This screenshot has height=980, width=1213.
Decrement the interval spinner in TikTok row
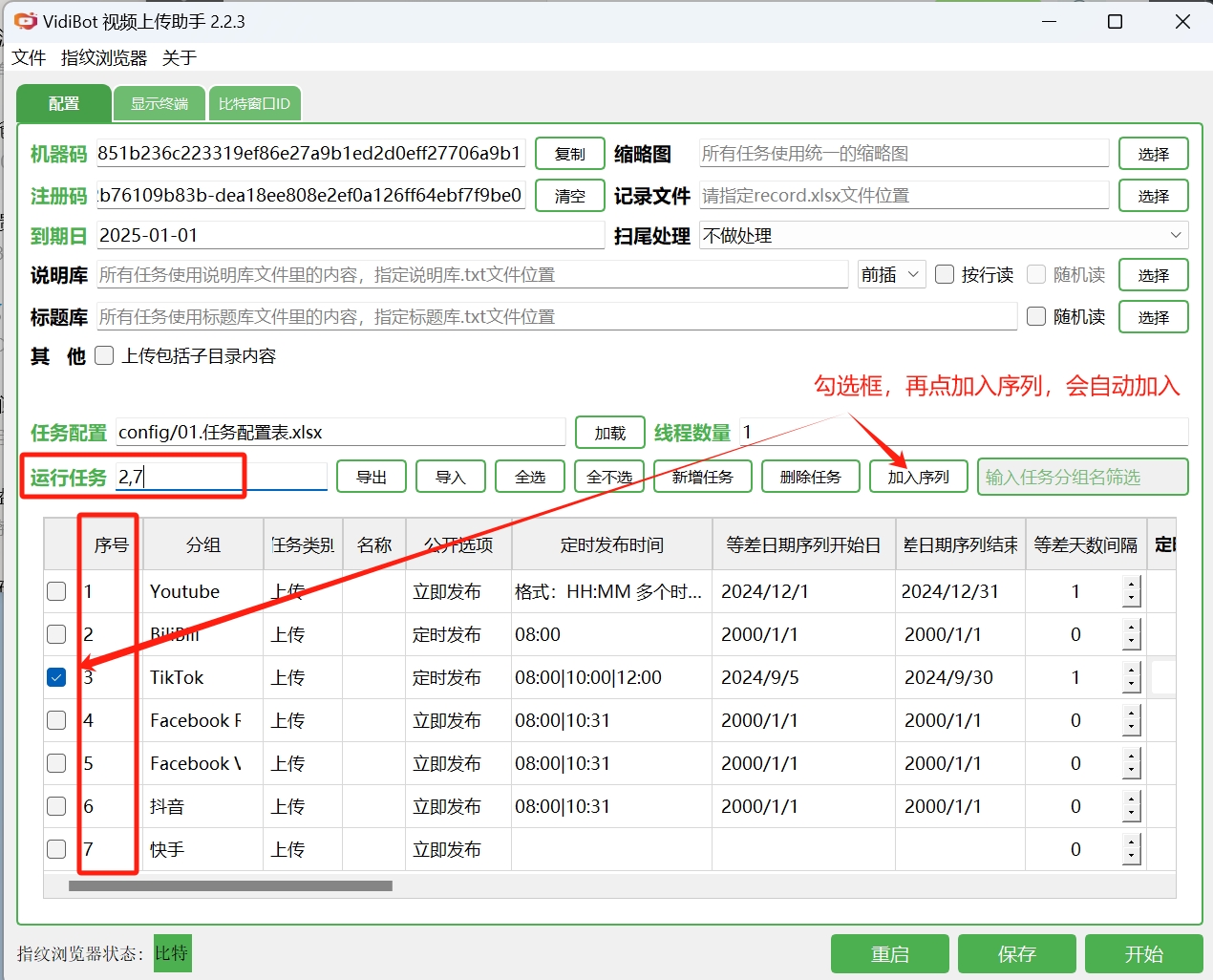pos(1132,685)
